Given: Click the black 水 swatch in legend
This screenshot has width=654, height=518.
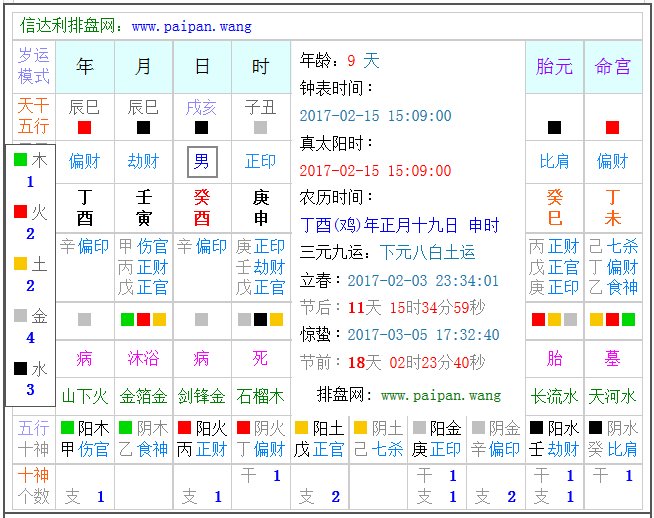Looking at the screenshot, I should click(20, 368).
